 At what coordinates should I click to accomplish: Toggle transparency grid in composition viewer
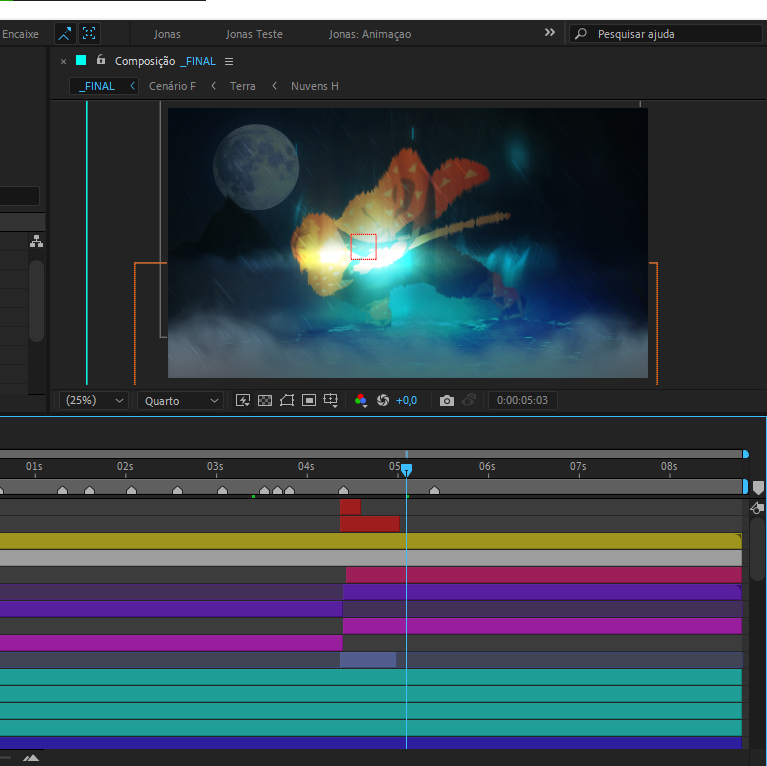tap(265, 400)
